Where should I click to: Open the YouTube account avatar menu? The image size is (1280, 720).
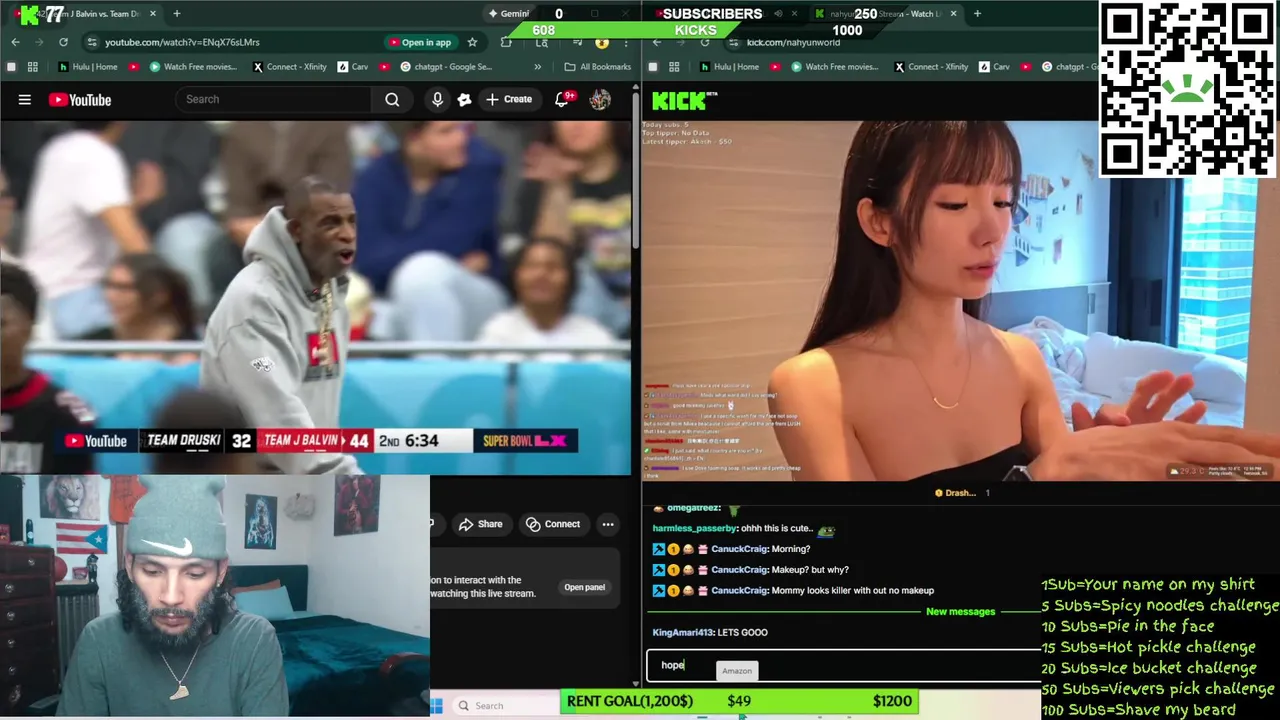pyautogui.click(x=600, y=99)
